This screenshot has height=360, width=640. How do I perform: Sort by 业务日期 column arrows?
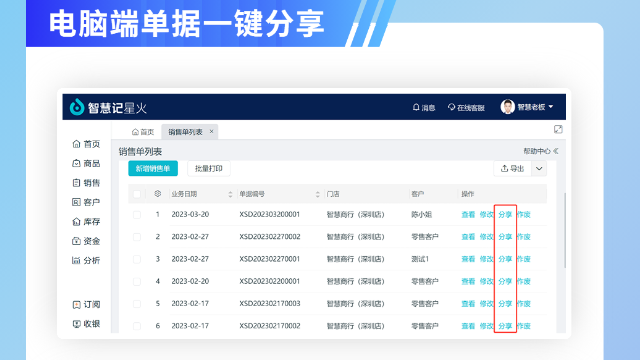(x=230, y=194)
